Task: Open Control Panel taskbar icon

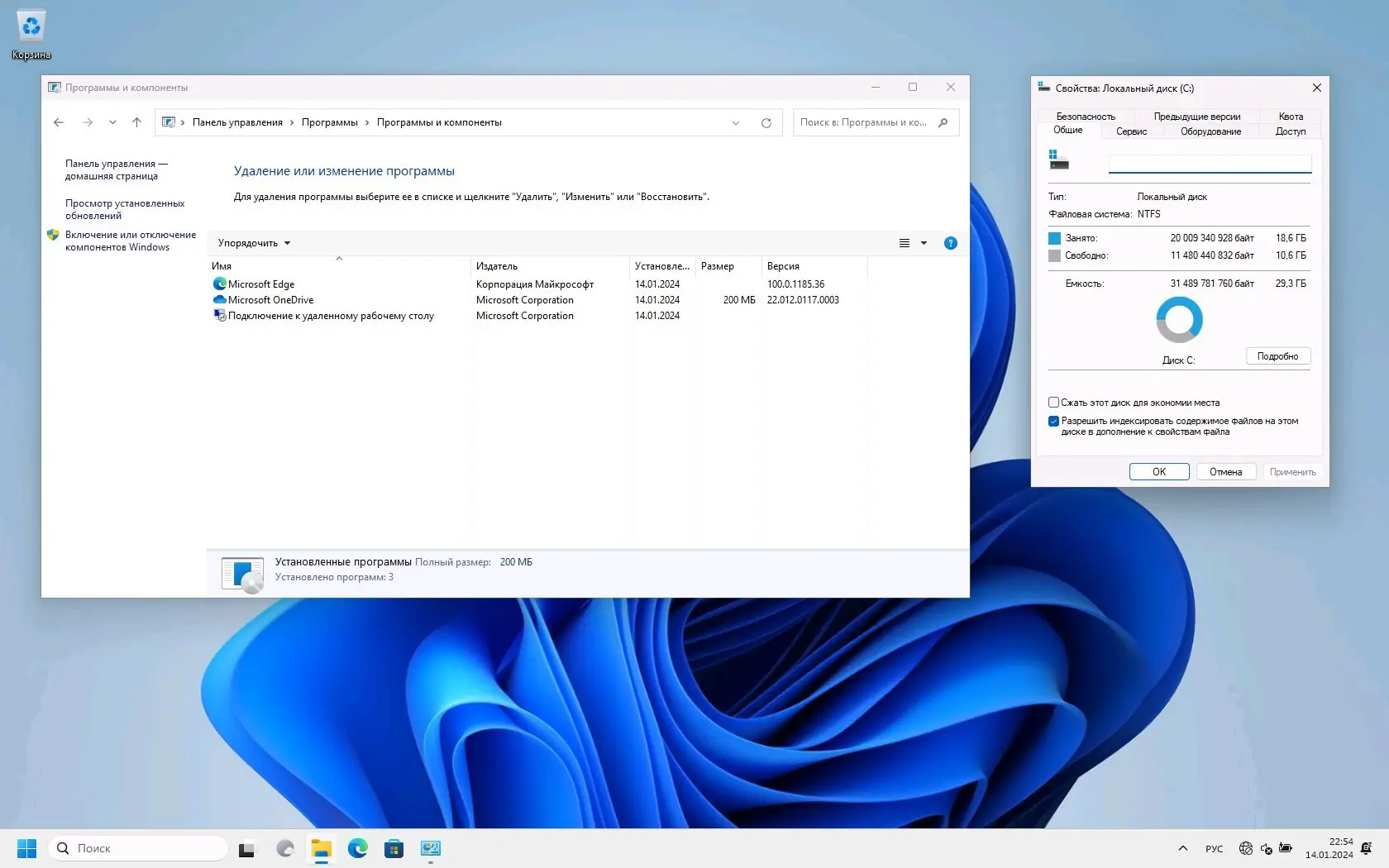Action: click(431, 849)
